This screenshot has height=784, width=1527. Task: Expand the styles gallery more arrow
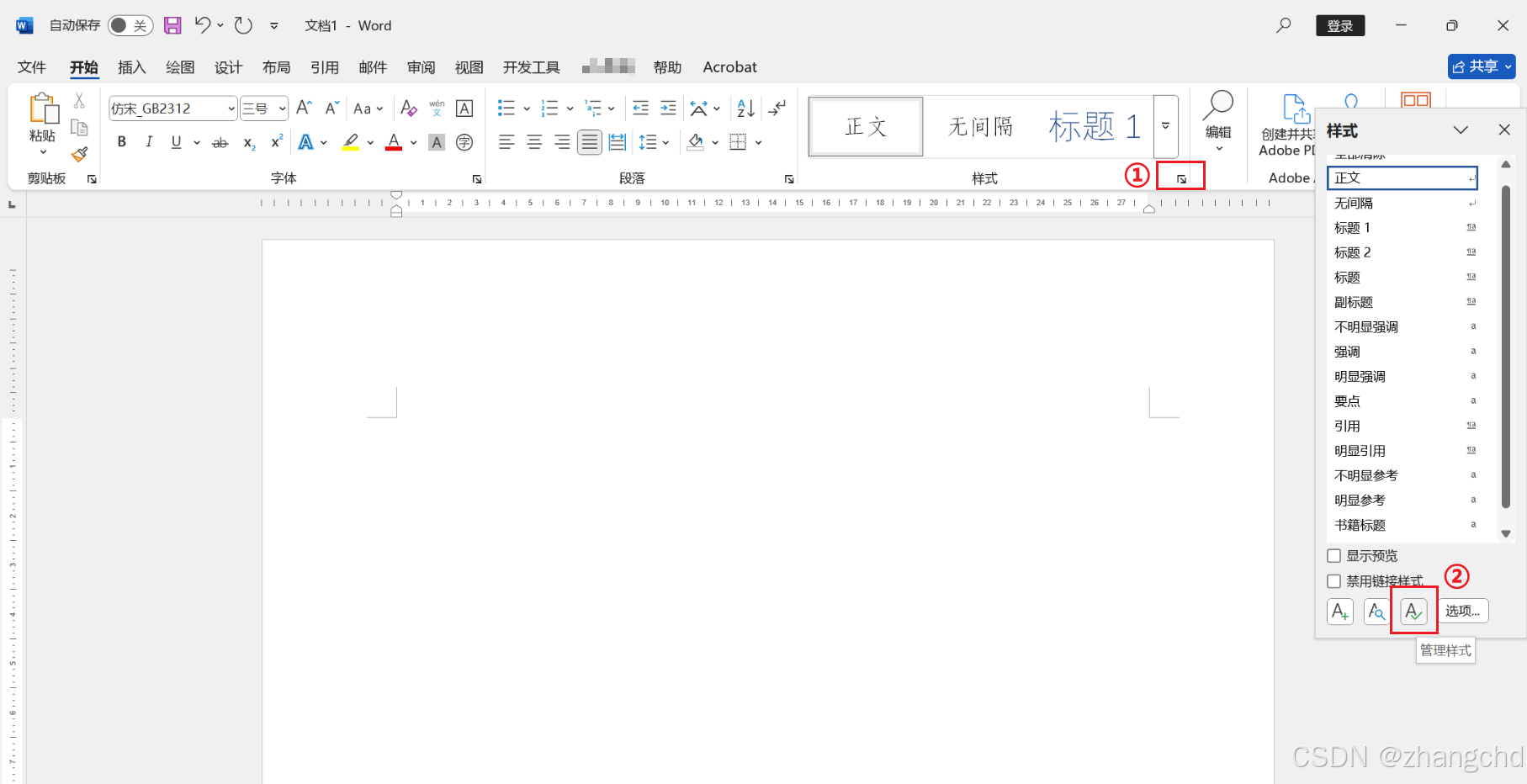pos(1165,126)
